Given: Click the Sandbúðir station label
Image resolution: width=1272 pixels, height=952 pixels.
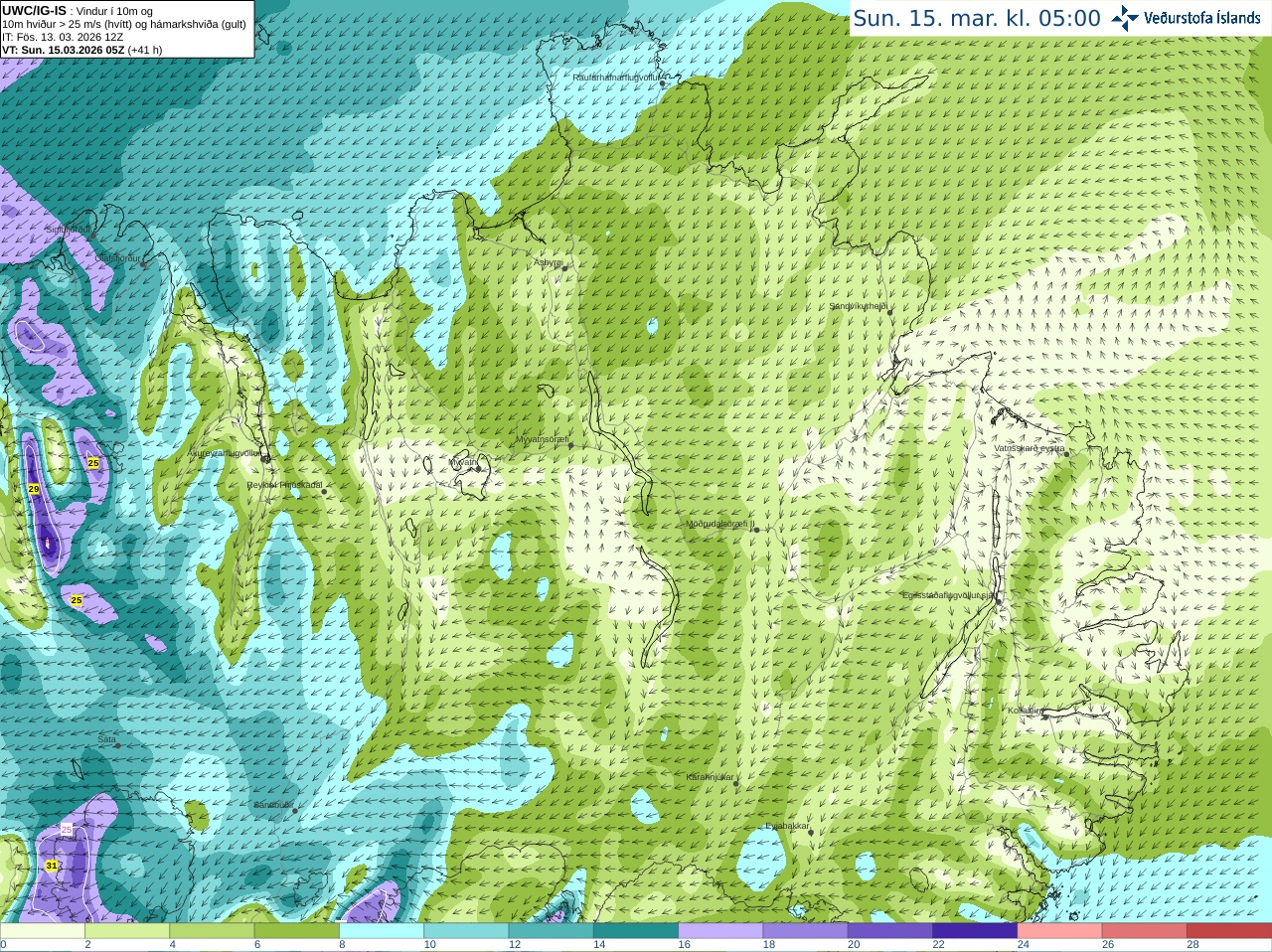Looking at the screenshot, I should (273, 805).
